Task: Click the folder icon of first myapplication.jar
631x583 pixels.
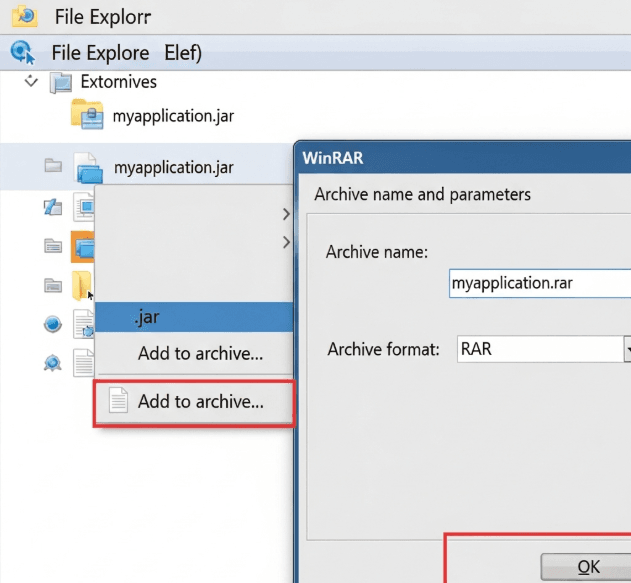Action: 87,114
